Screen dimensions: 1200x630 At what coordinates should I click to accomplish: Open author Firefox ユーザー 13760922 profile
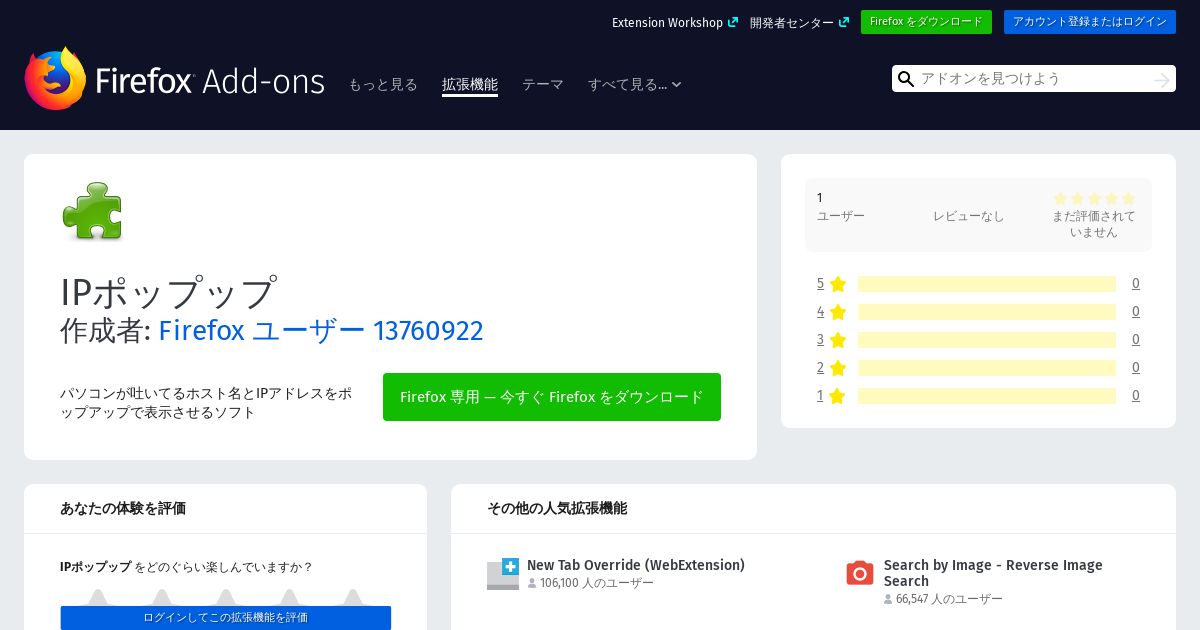[321, 330]
